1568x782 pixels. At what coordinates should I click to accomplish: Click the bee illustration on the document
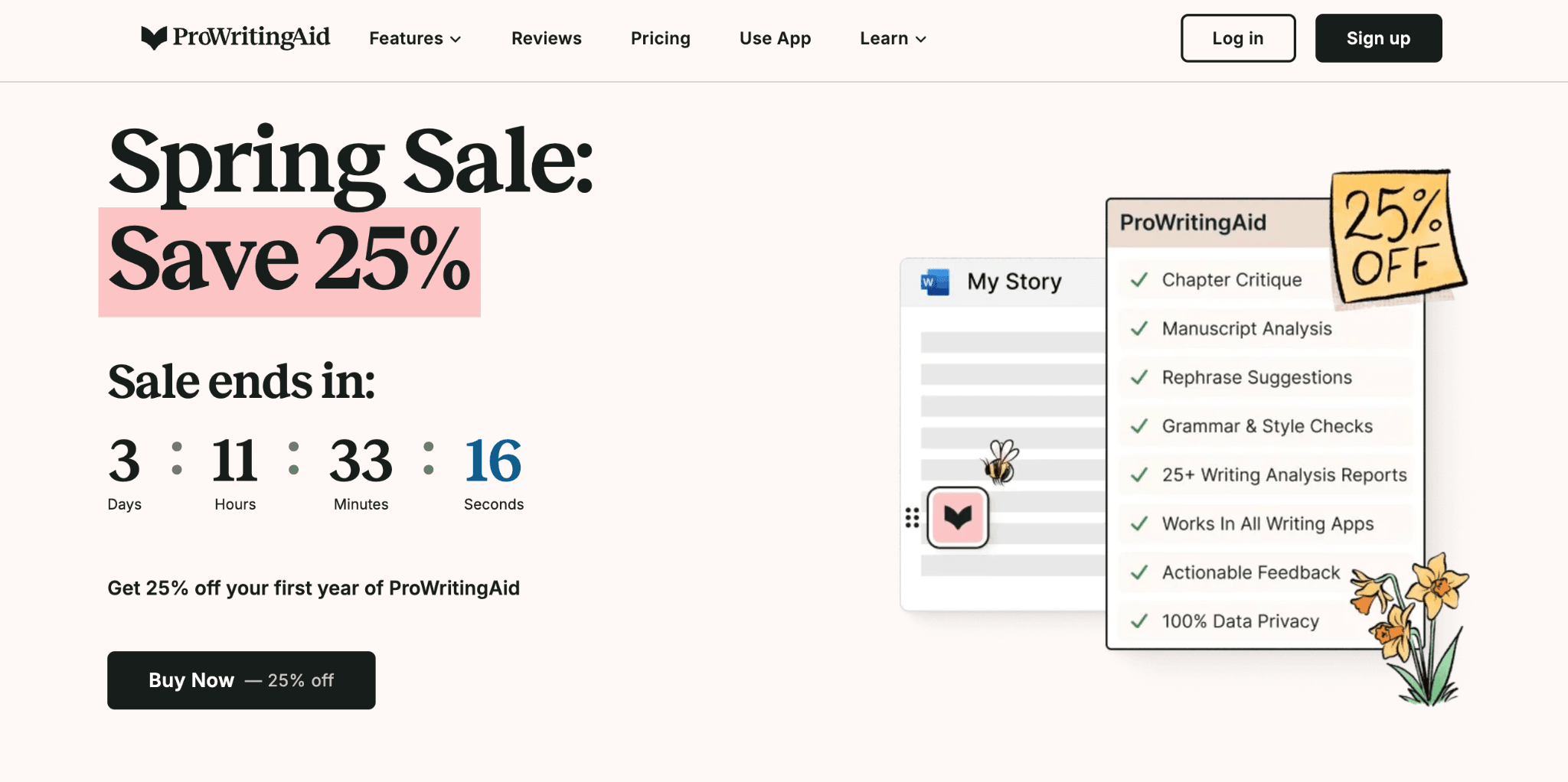1000,462
